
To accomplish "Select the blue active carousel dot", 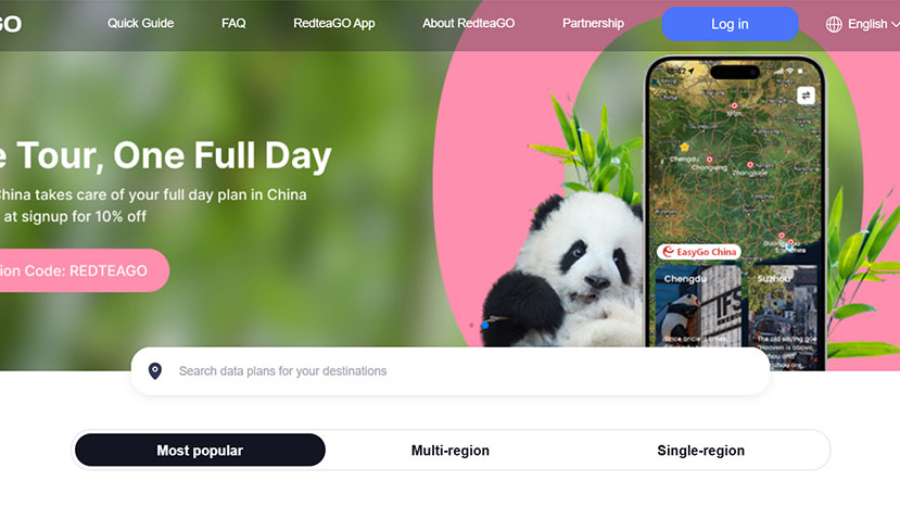I will (x=485, y=325).
